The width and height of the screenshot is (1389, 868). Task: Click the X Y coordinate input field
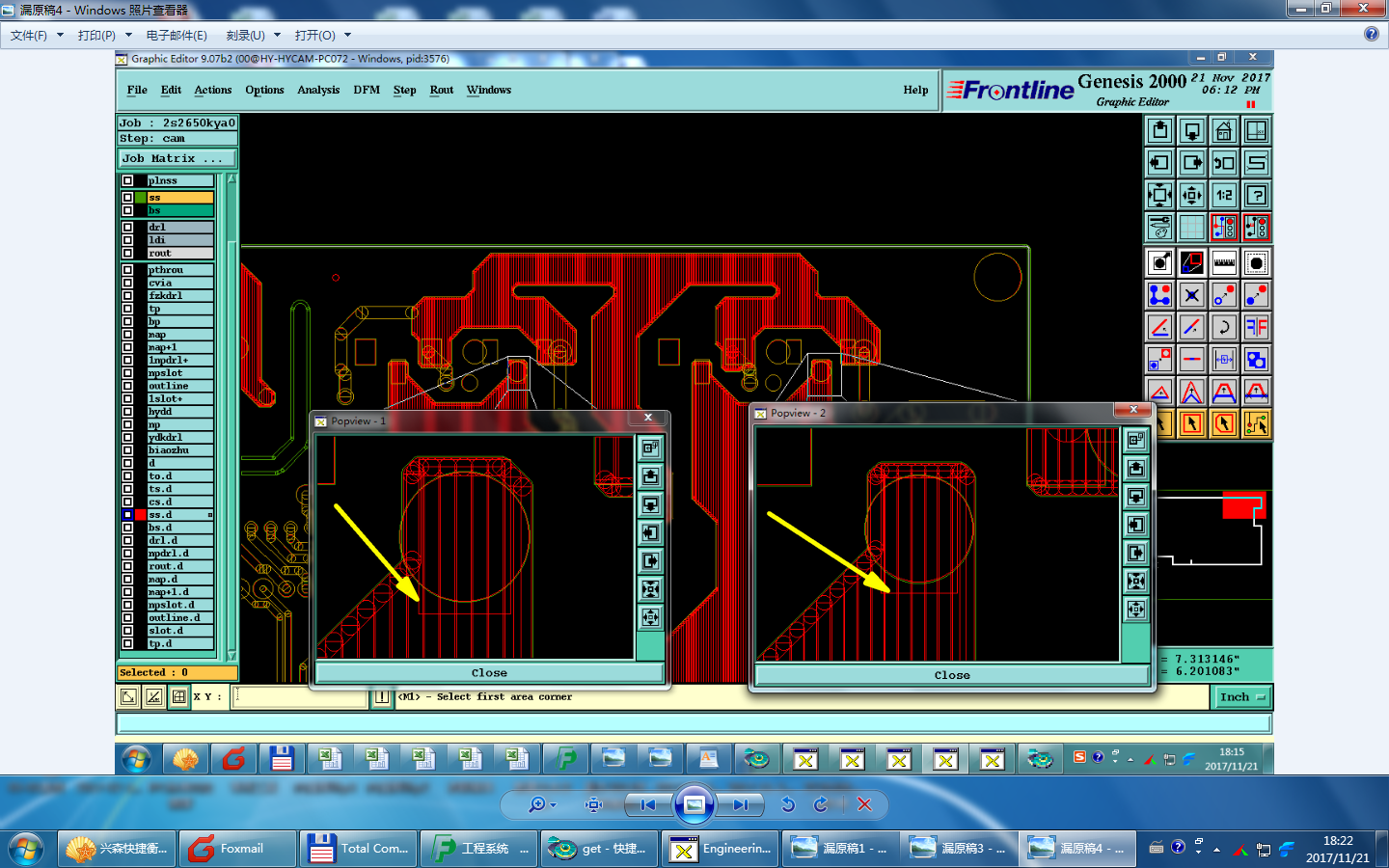point(300,697)
